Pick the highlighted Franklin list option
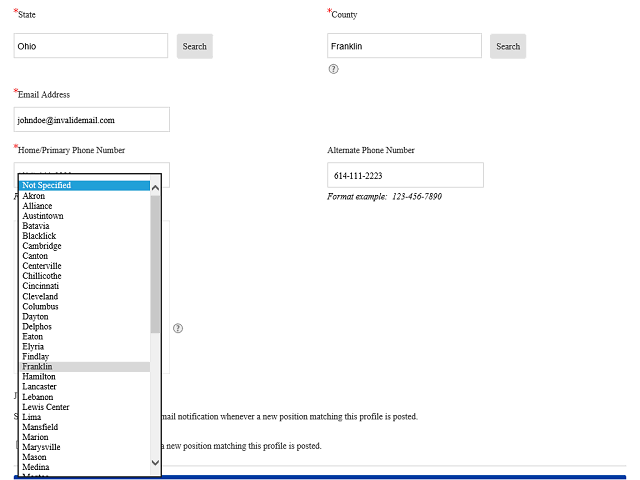Image resolution: width=640 pixels, height=480 pixels. 85,367
